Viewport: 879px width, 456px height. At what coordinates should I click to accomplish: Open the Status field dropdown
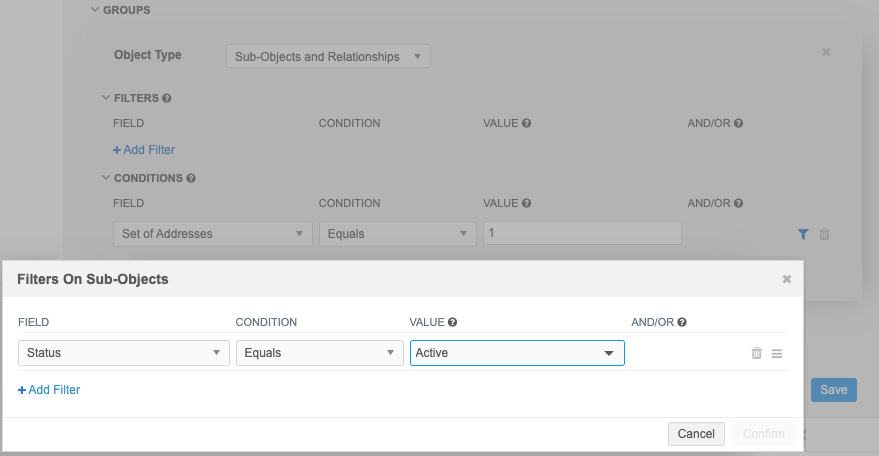point(123,353)
